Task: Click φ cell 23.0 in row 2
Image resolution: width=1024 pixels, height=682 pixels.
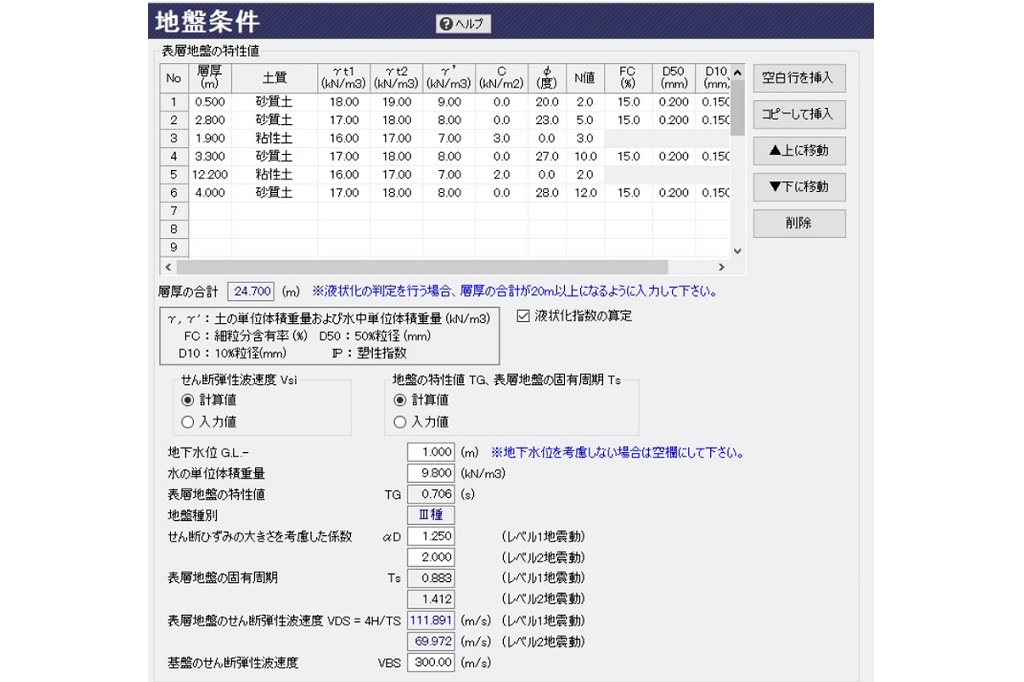Action: (547, 120)
